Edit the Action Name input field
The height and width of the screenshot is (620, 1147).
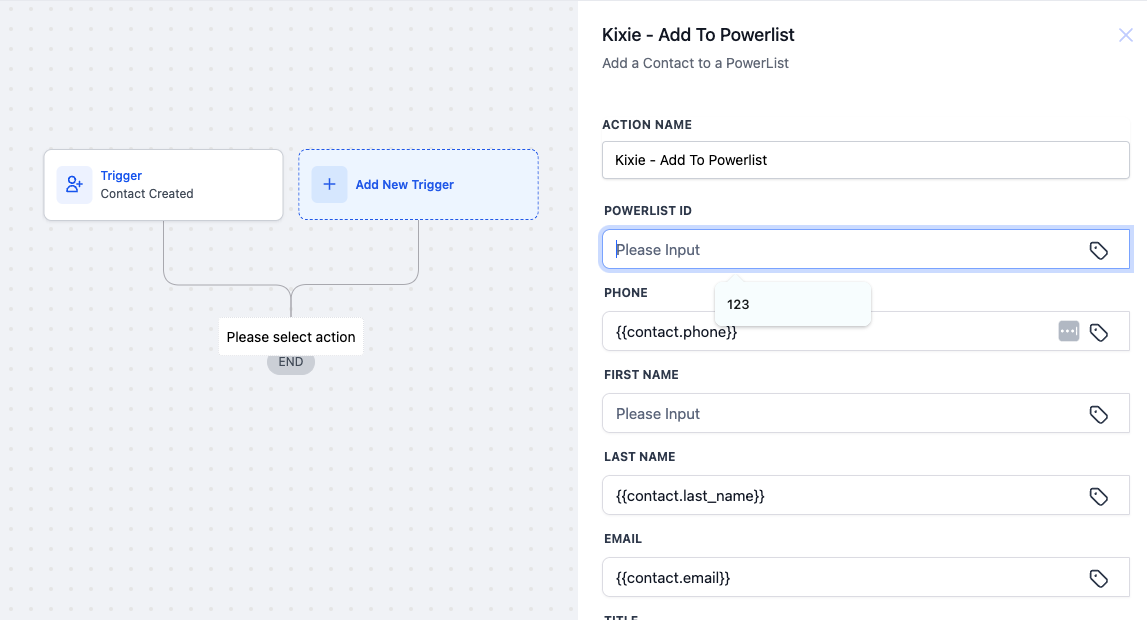click(865, 160)
